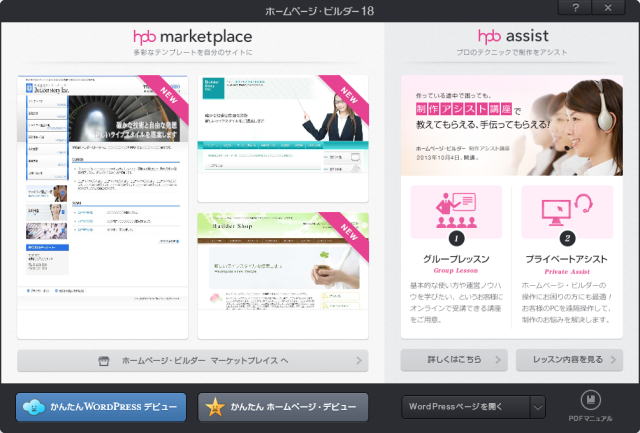Image resolution: width=640 pixels, height=433 pixels.
Task: Open the PDFマニュアル icon
Action: pos(591,406)
